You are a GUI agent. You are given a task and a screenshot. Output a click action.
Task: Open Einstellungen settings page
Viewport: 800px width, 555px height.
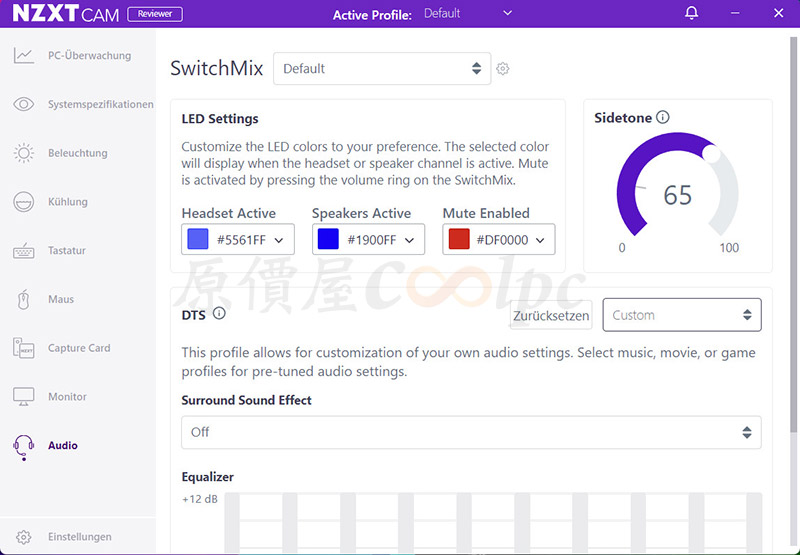pos(80,537)
